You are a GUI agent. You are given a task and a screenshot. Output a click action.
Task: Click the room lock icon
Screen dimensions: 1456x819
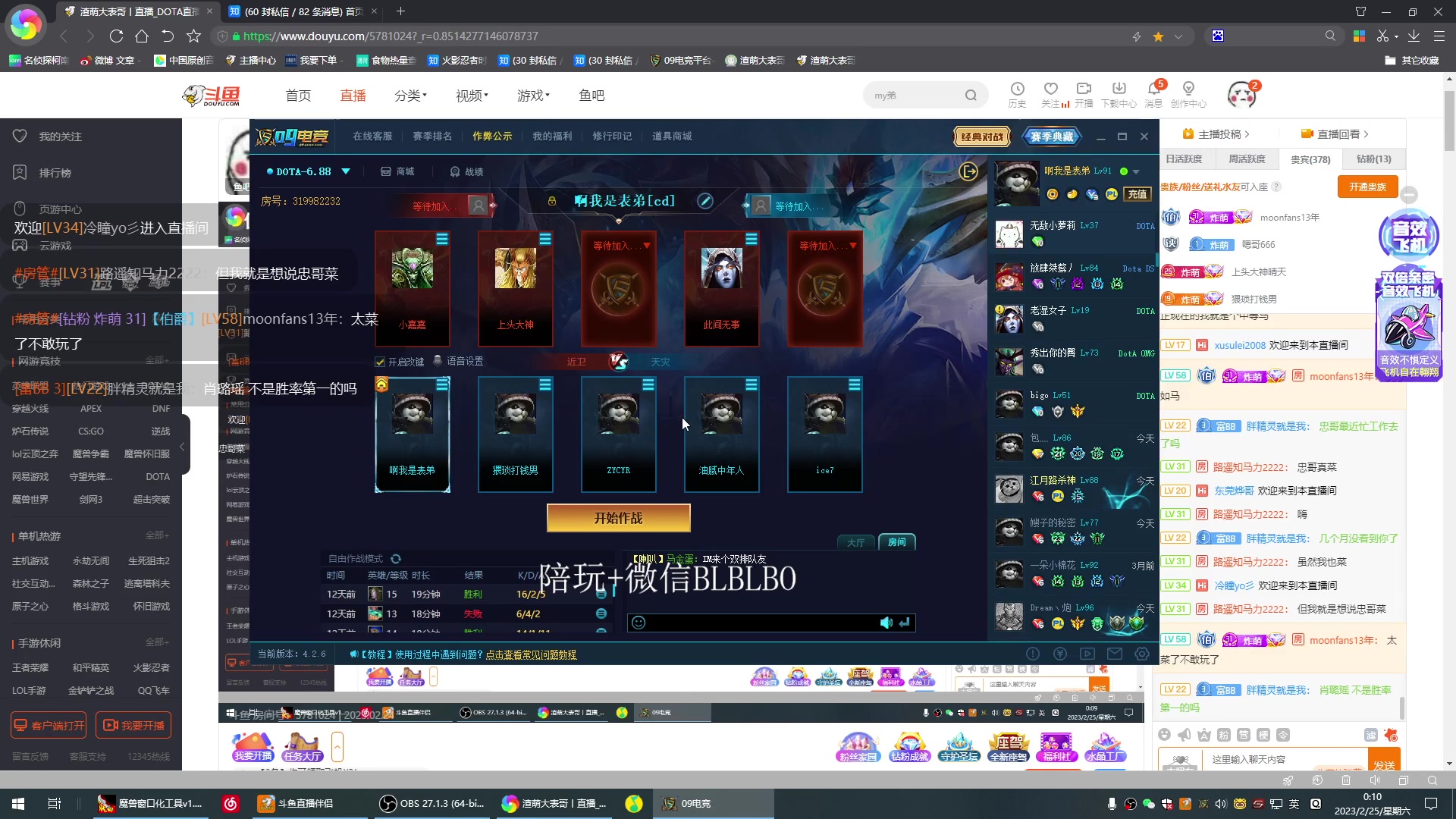552,201
